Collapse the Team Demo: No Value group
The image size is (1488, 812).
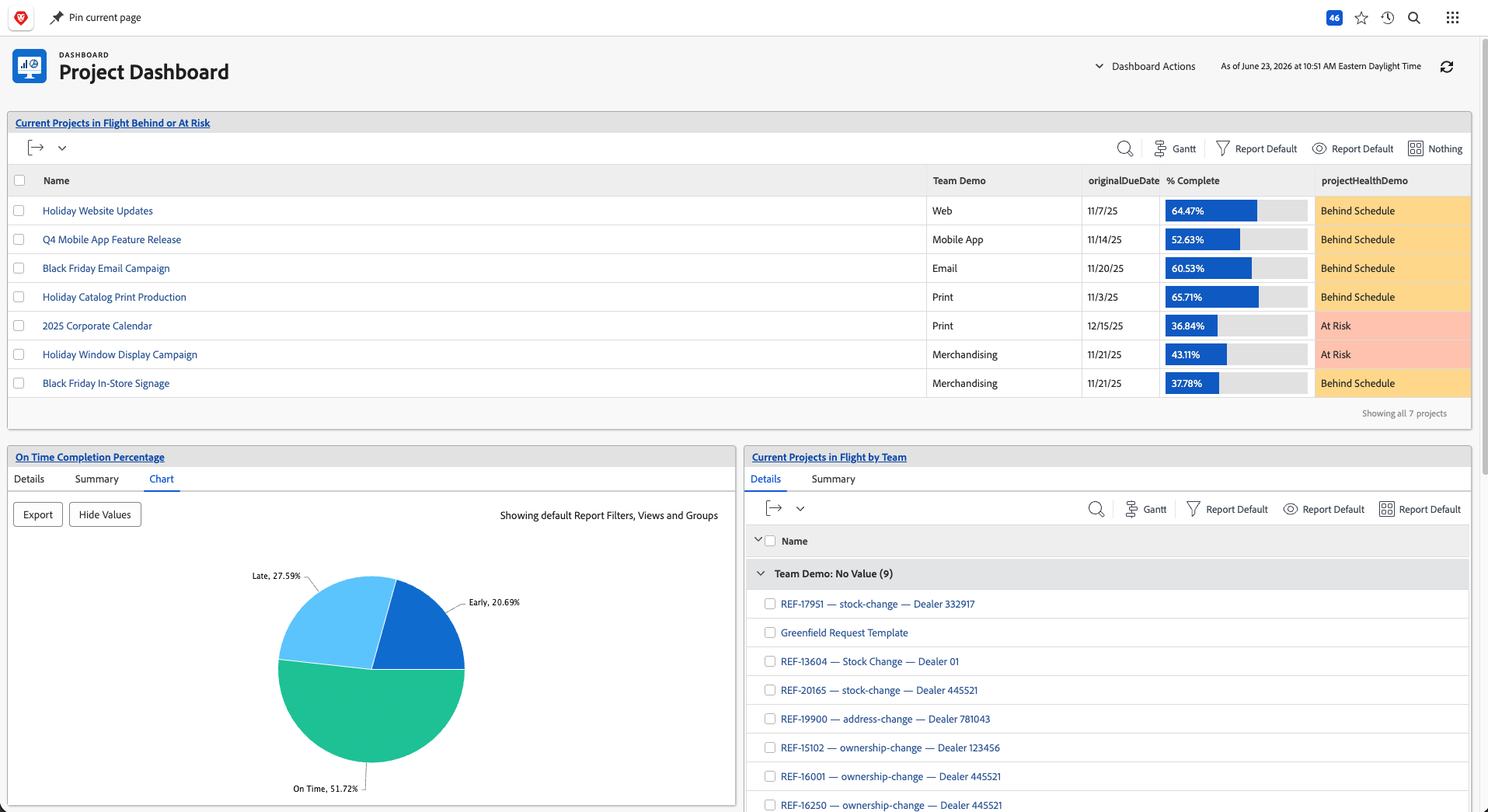tap(761, 573)
